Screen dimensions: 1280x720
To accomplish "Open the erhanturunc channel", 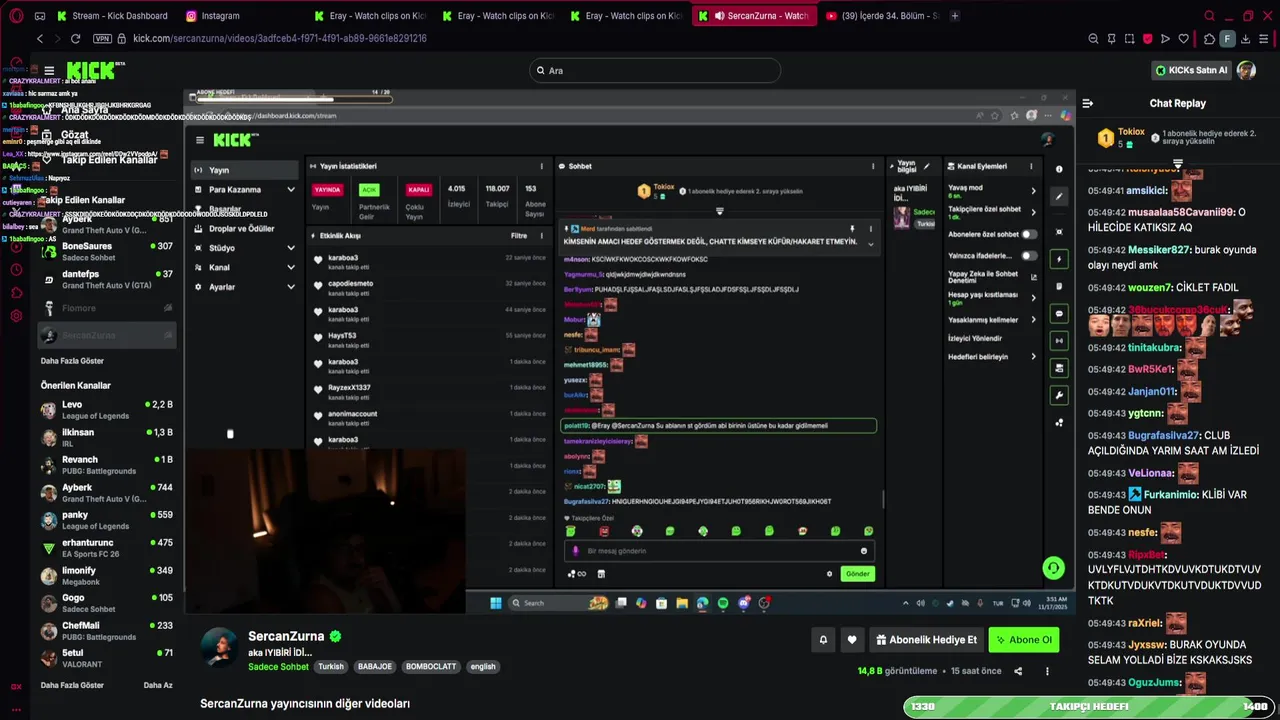I will [107, 547].
